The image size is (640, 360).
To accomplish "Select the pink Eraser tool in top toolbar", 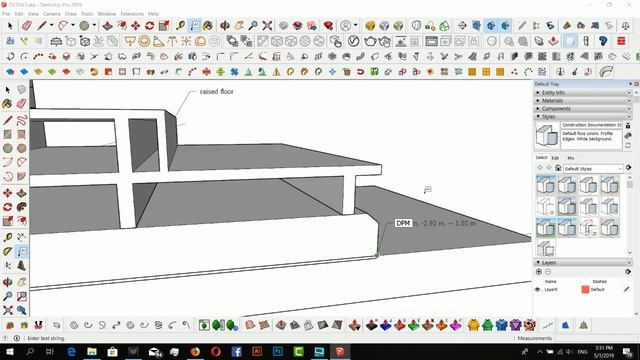I will (x=27, y=26).
